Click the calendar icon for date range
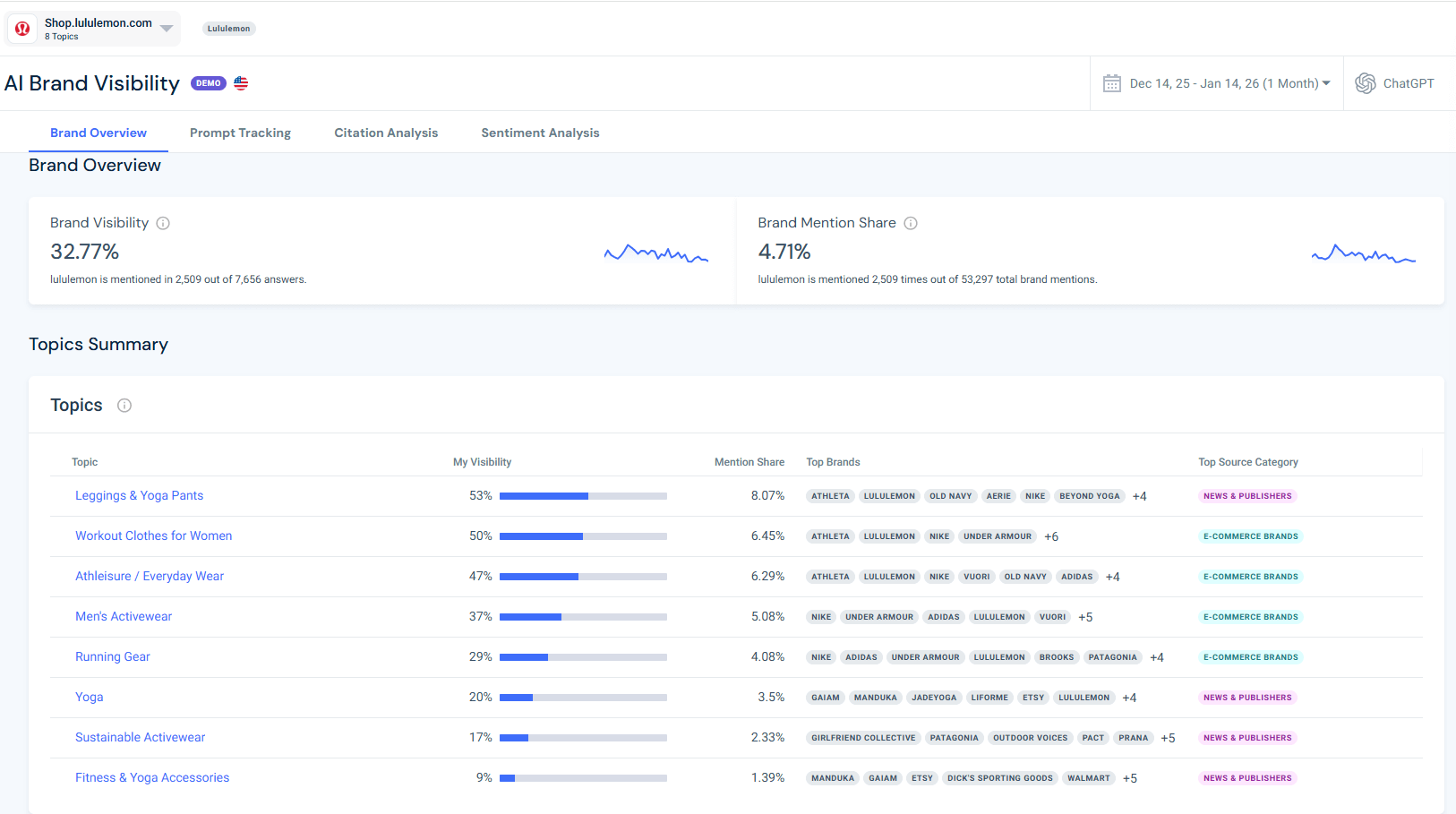The height and width of the screenshot is (814, 1456). point(1112,82)
